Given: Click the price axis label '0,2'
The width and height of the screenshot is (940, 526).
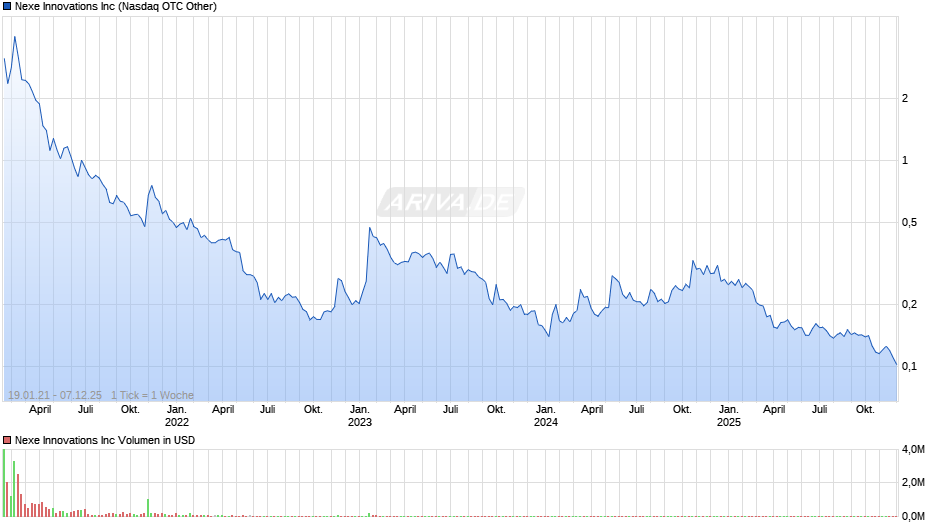Looking at the screenshot, I should pyautogui.click(x=909, y=305).
